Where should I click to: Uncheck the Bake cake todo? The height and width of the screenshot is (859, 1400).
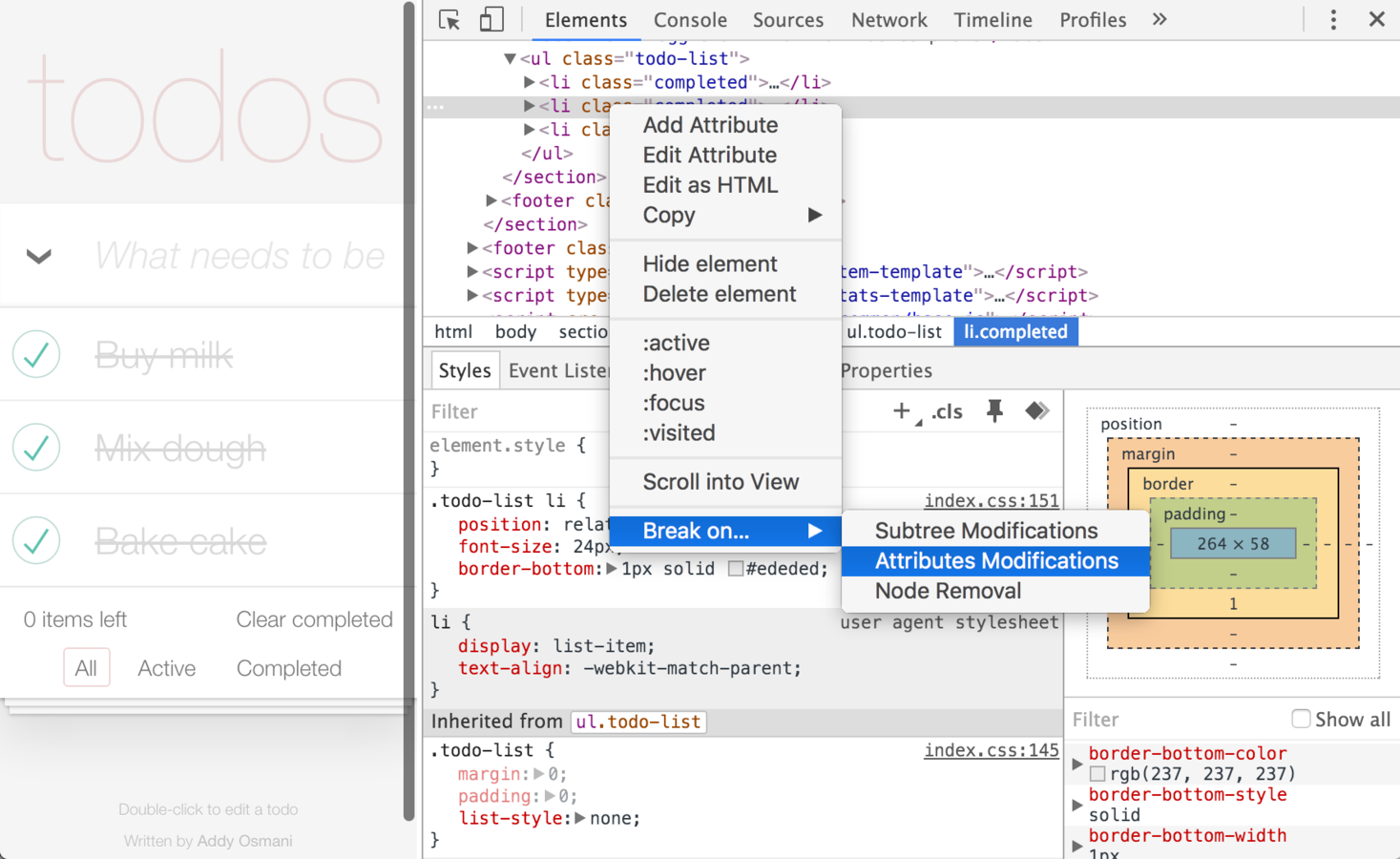[x=36, y=540]
